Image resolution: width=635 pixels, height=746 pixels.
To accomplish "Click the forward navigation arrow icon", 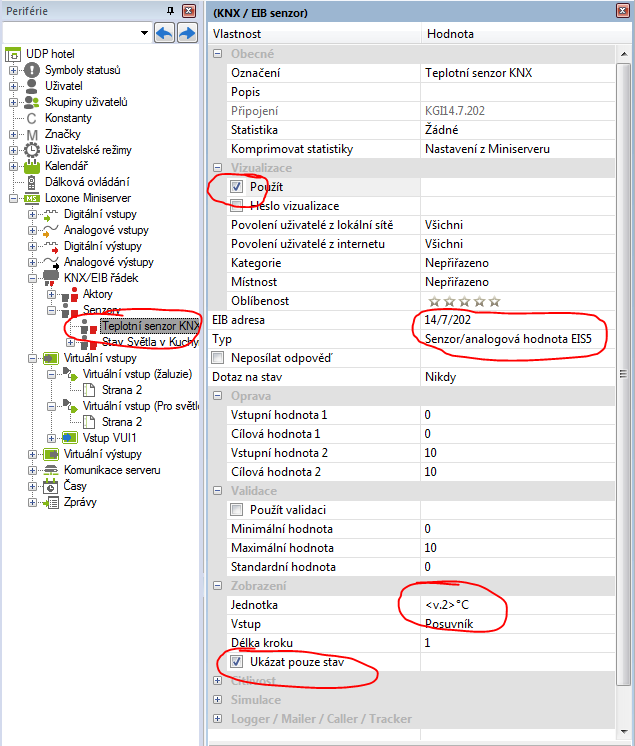I will tap(187, 34).
